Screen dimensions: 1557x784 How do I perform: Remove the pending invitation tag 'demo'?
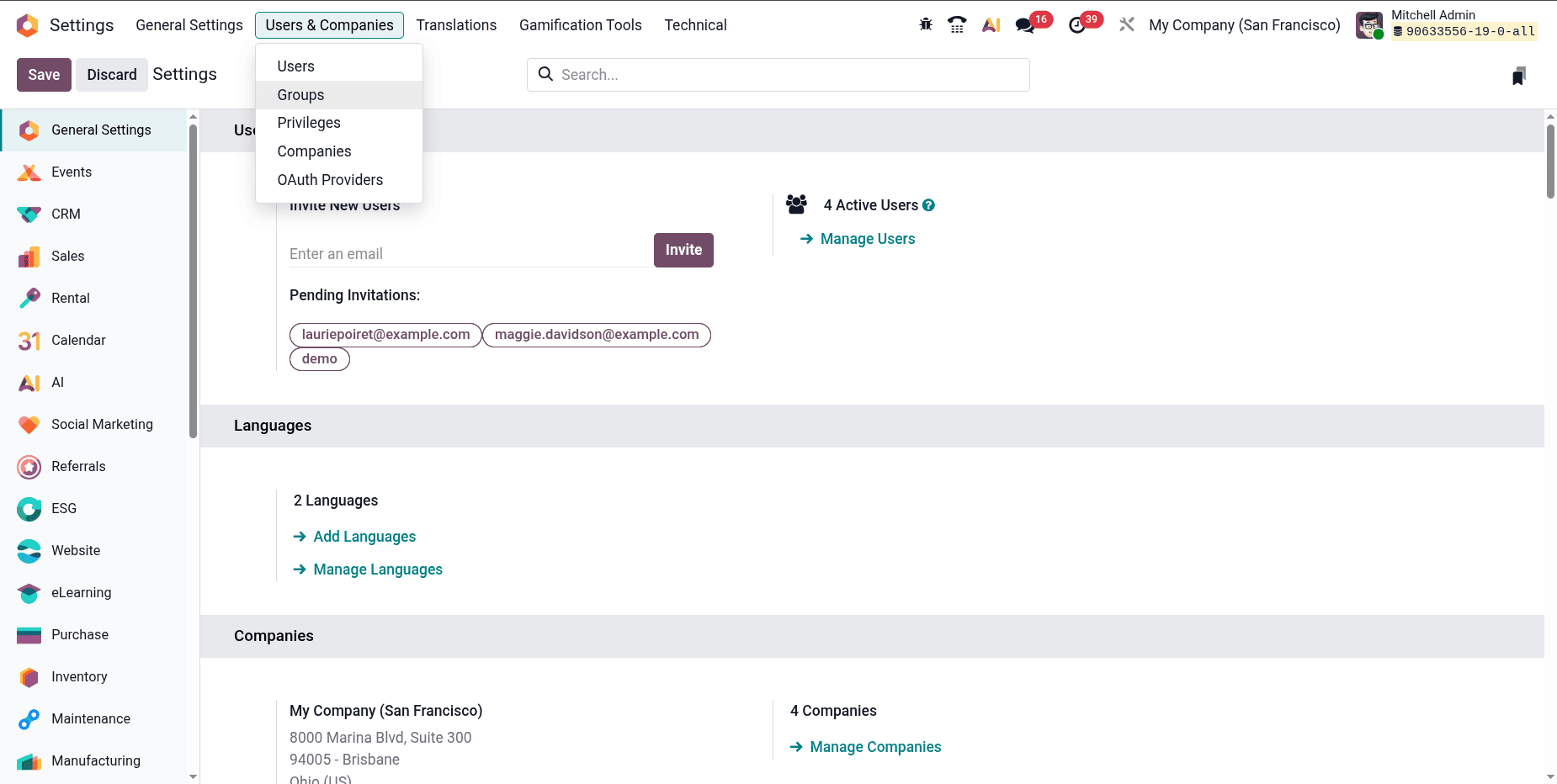[319, 358]
